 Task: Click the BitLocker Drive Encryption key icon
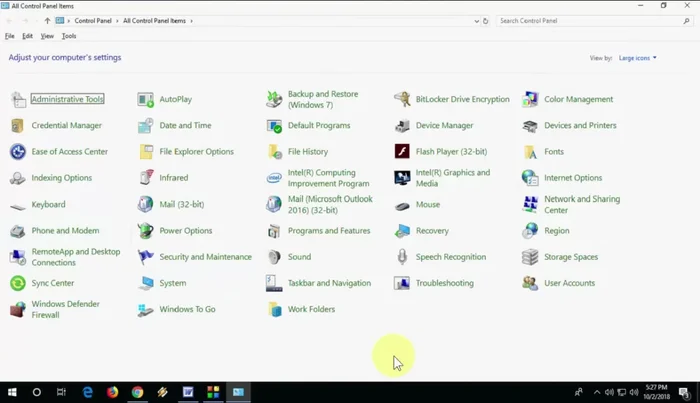pyautogui.click(x=402, y=100)
